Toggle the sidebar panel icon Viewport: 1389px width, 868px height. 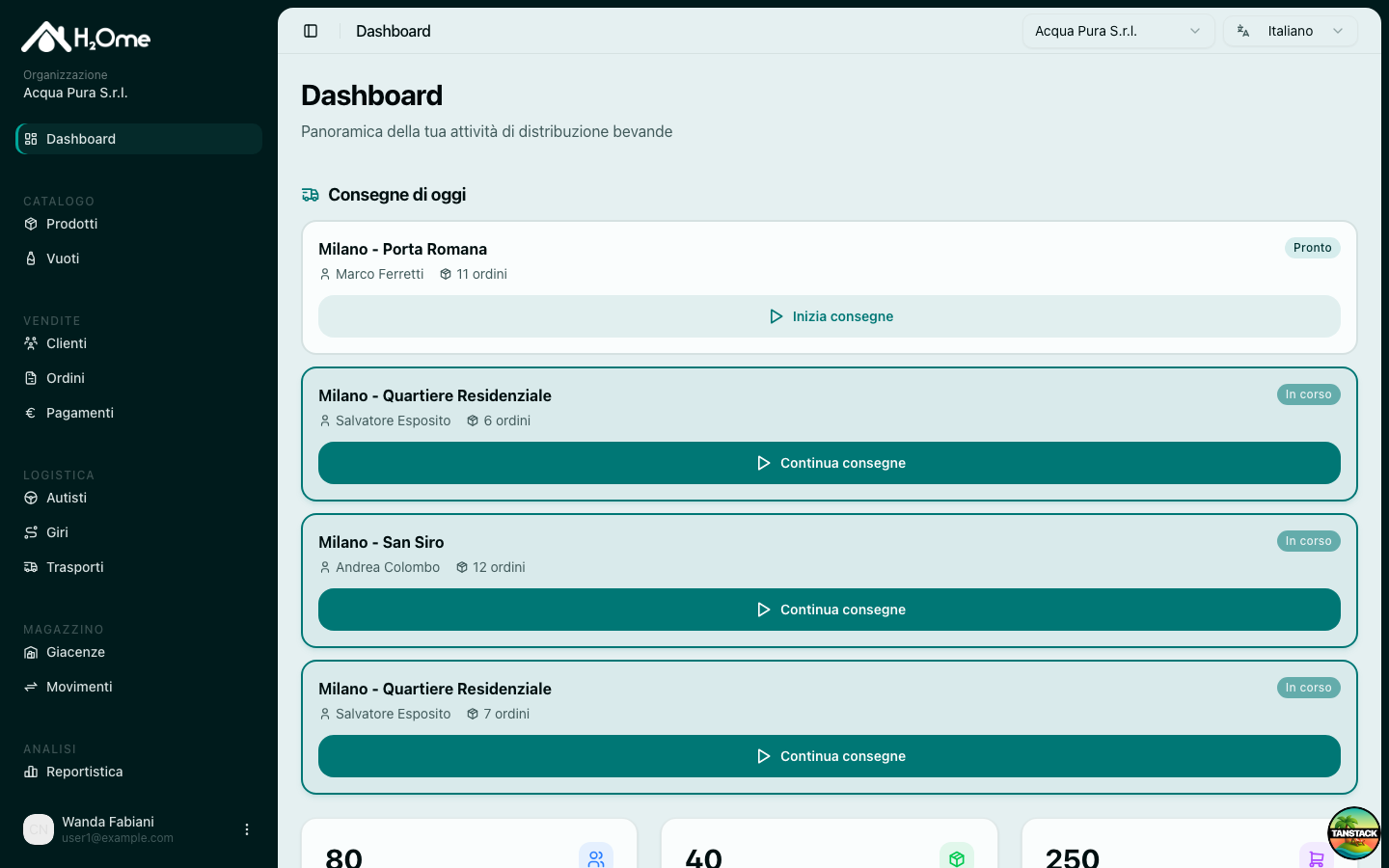coord(311,31)
